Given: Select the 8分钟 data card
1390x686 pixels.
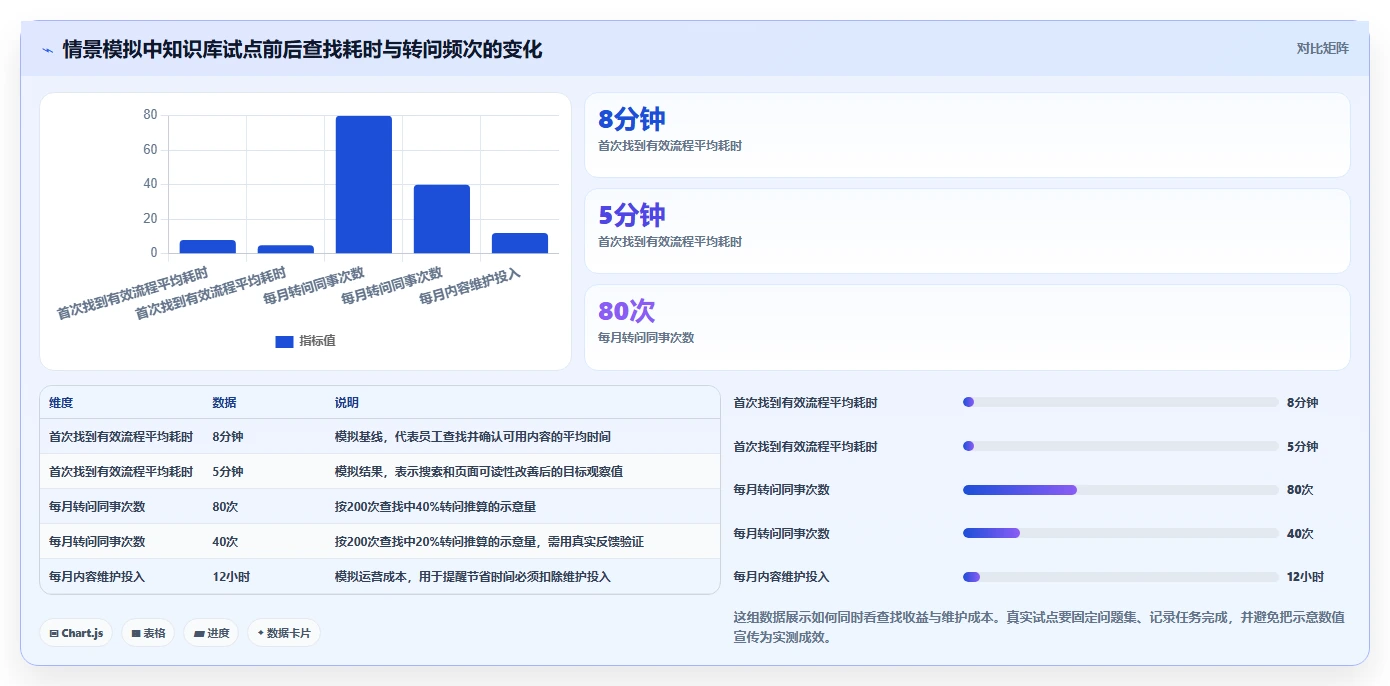Looking at the screenshot, I should coord(967,135).
